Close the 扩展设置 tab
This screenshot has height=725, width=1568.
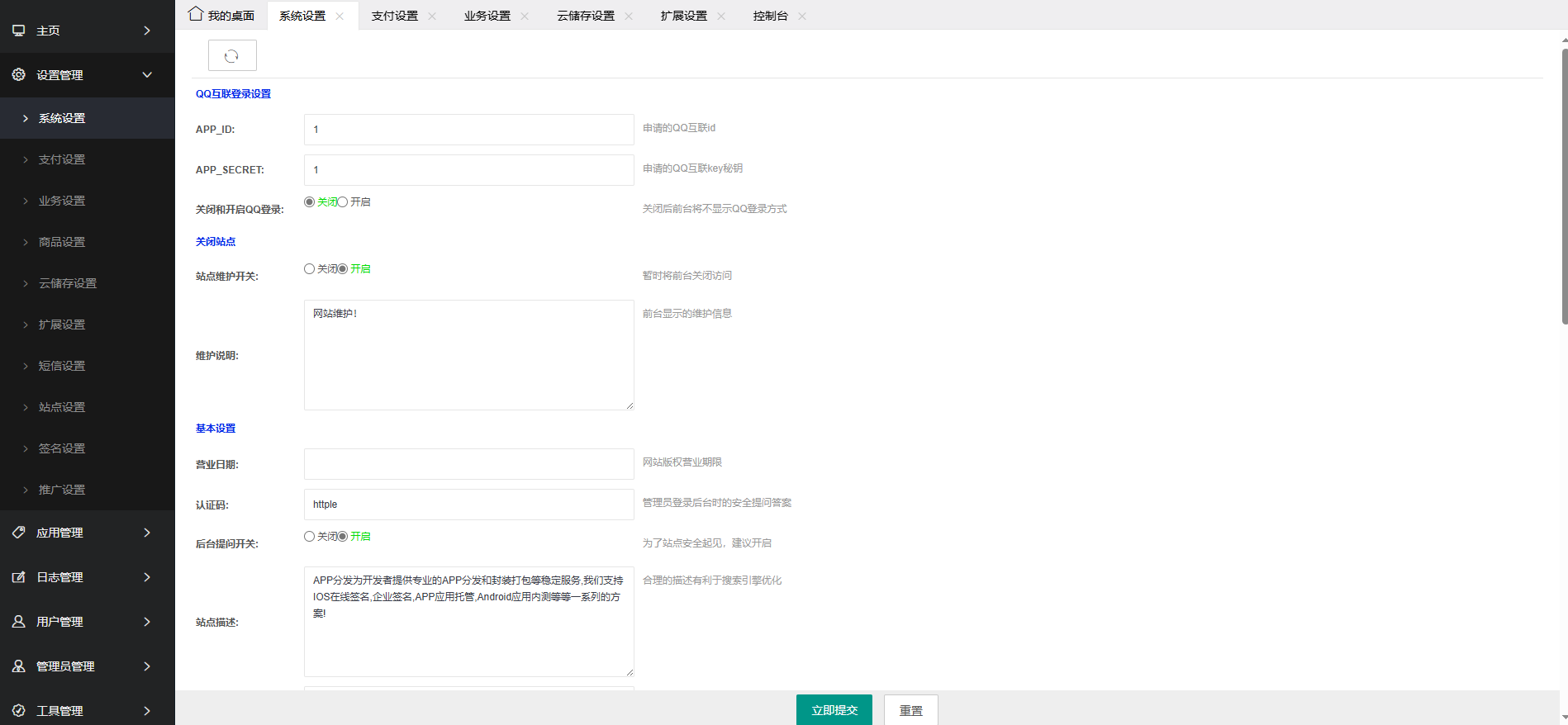(x=721, y=17)
